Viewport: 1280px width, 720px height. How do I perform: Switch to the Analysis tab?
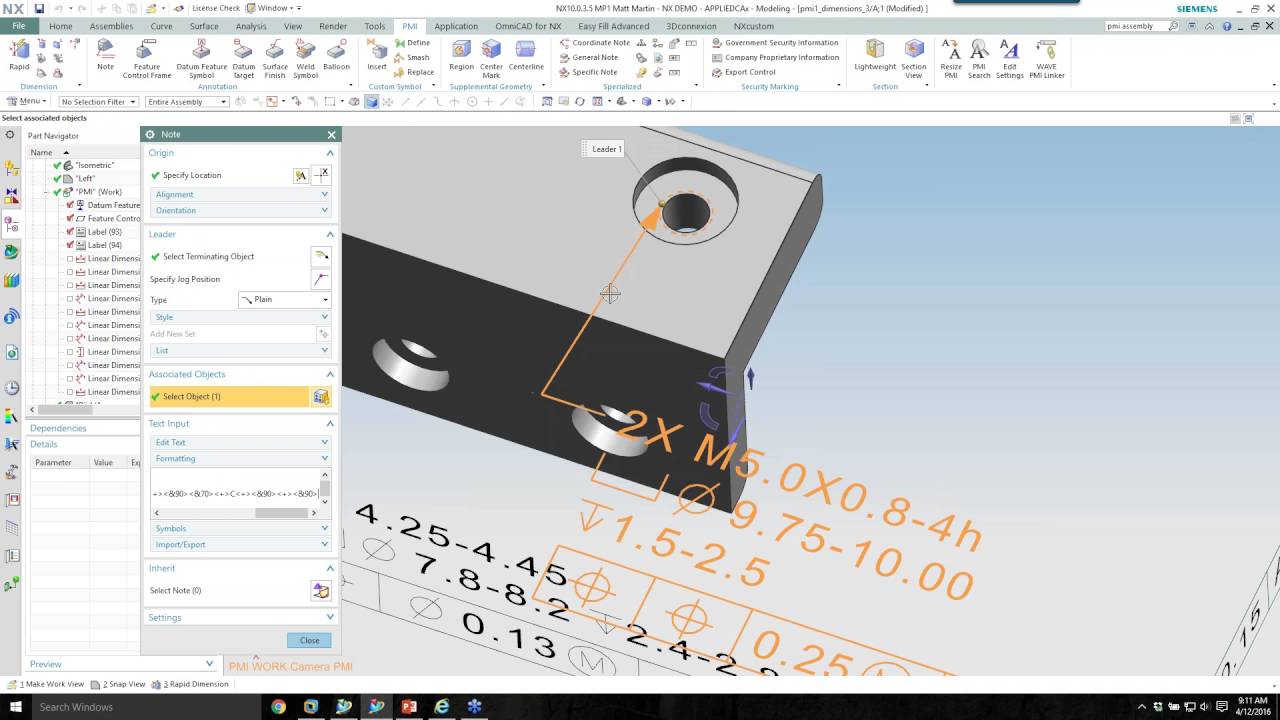pos(251,26)
